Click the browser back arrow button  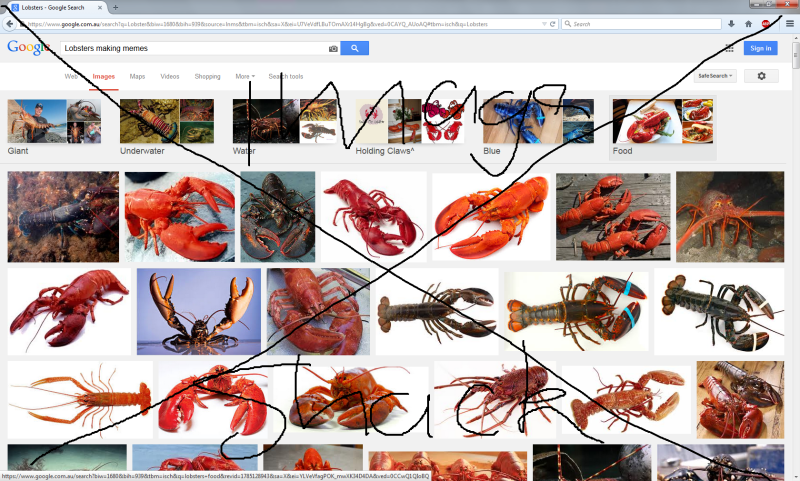click(10, 23)
